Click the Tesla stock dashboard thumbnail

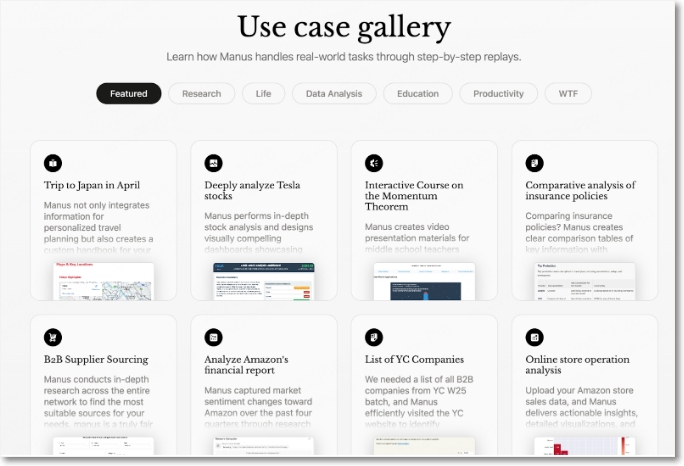264,281
